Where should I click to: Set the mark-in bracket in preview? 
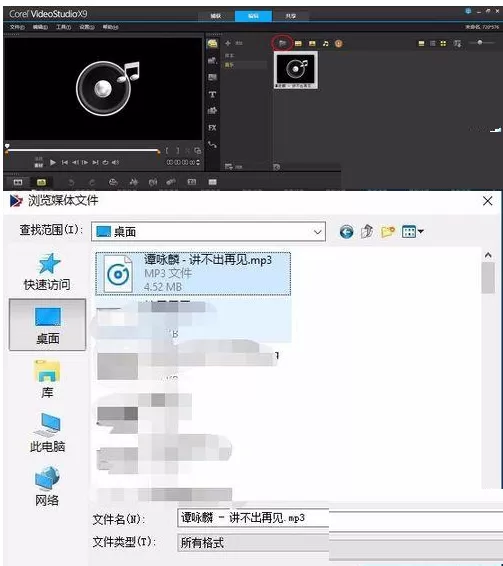tap(167, 151)
